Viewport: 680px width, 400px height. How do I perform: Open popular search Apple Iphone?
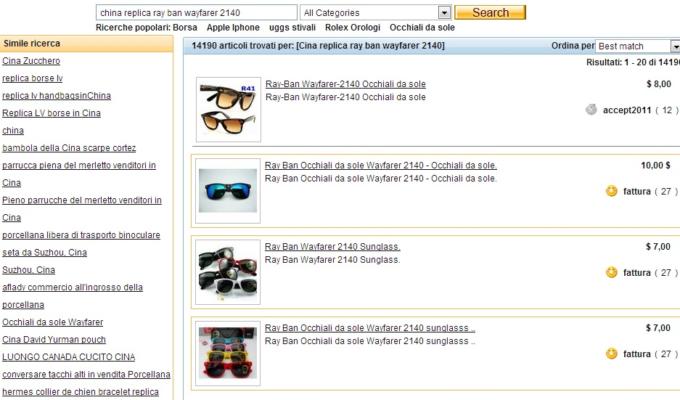[233, 27]
